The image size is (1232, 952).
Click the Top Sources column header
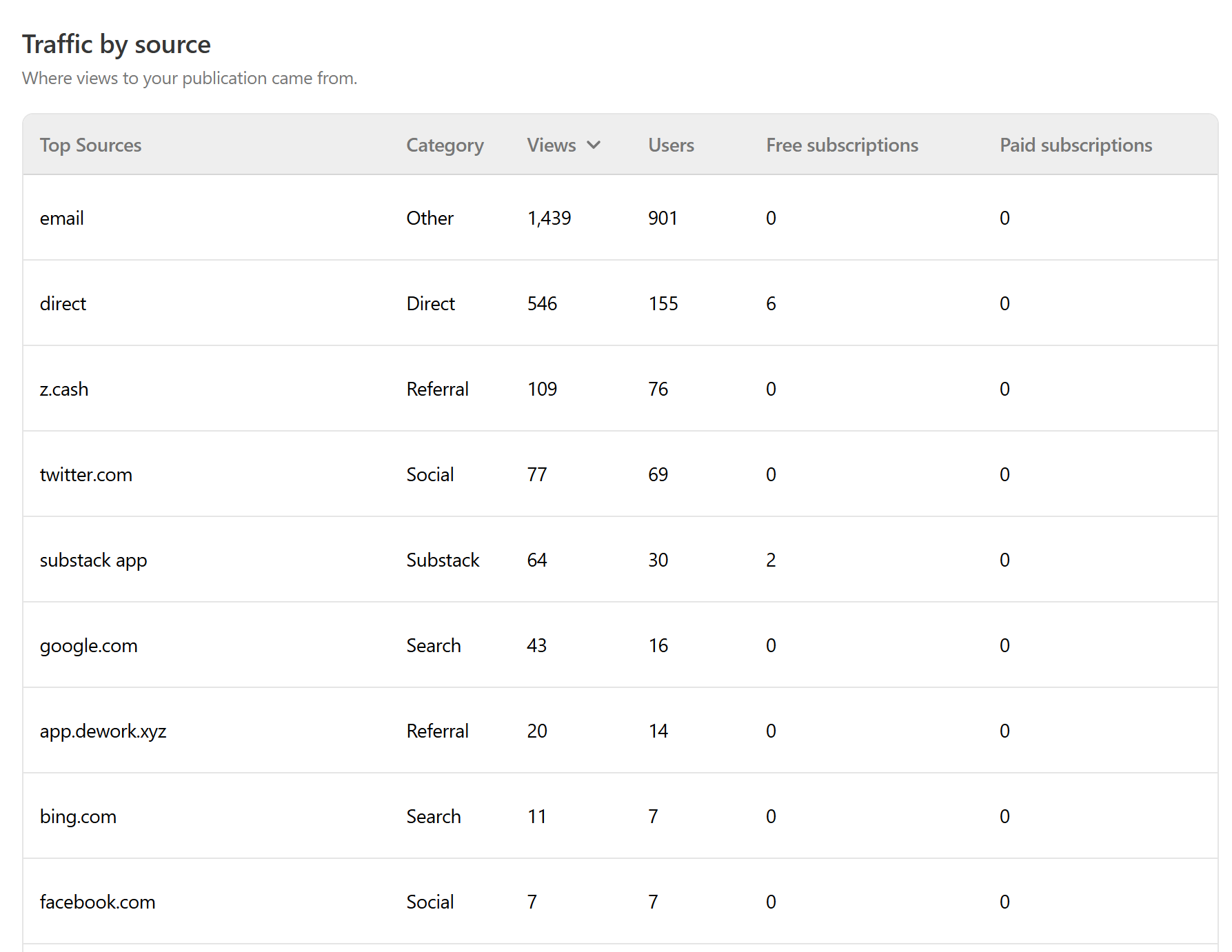(90, 145)
